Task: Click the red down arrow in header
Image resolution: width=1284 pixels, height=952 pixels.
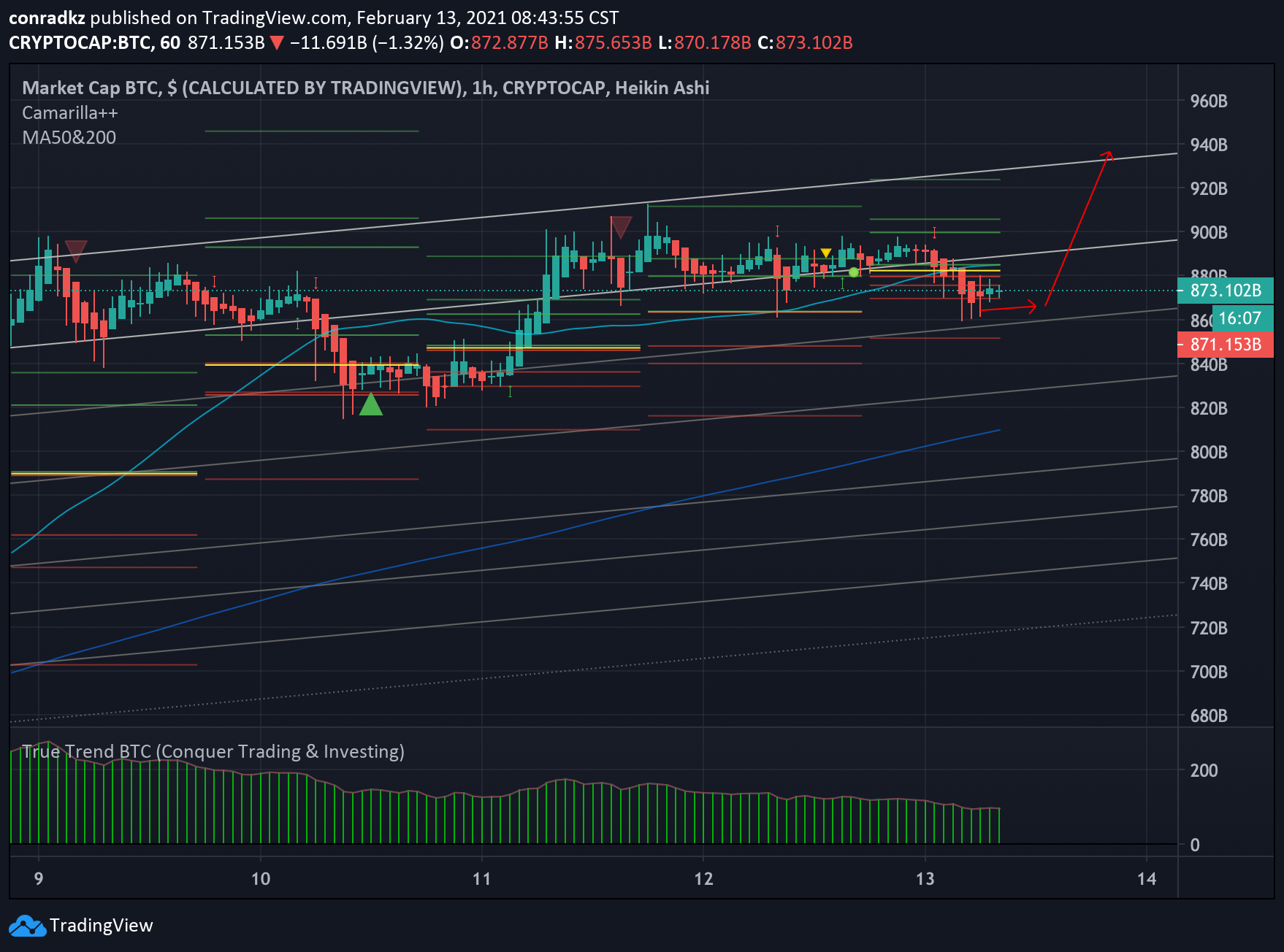Action: 277,43
